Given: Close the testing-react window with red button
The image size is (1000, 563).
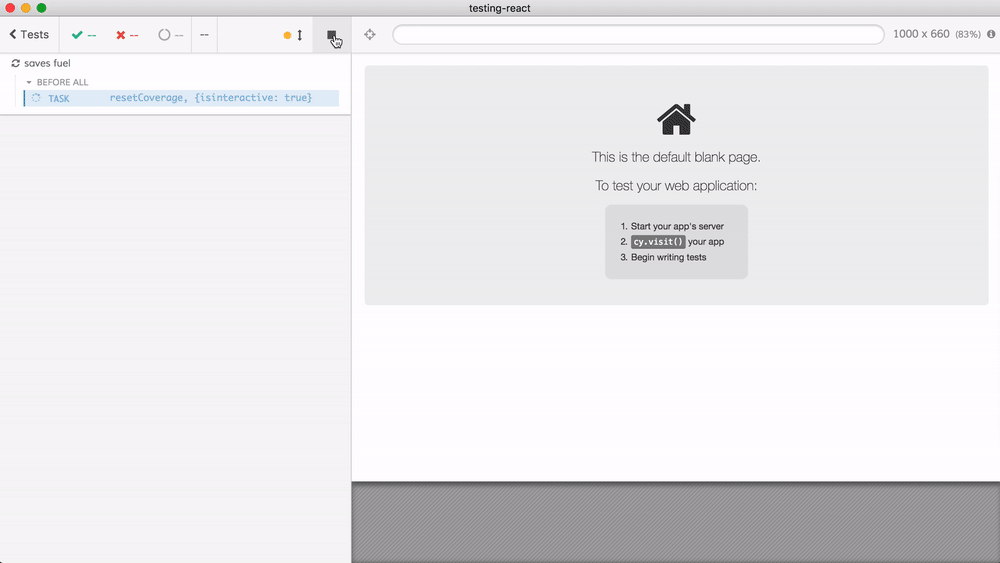Looking at the screenshot, I should 10,8.
